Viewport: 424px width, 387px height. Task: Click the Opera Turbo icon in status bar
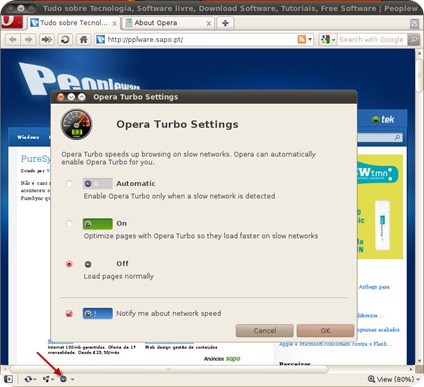pos(63,379)
